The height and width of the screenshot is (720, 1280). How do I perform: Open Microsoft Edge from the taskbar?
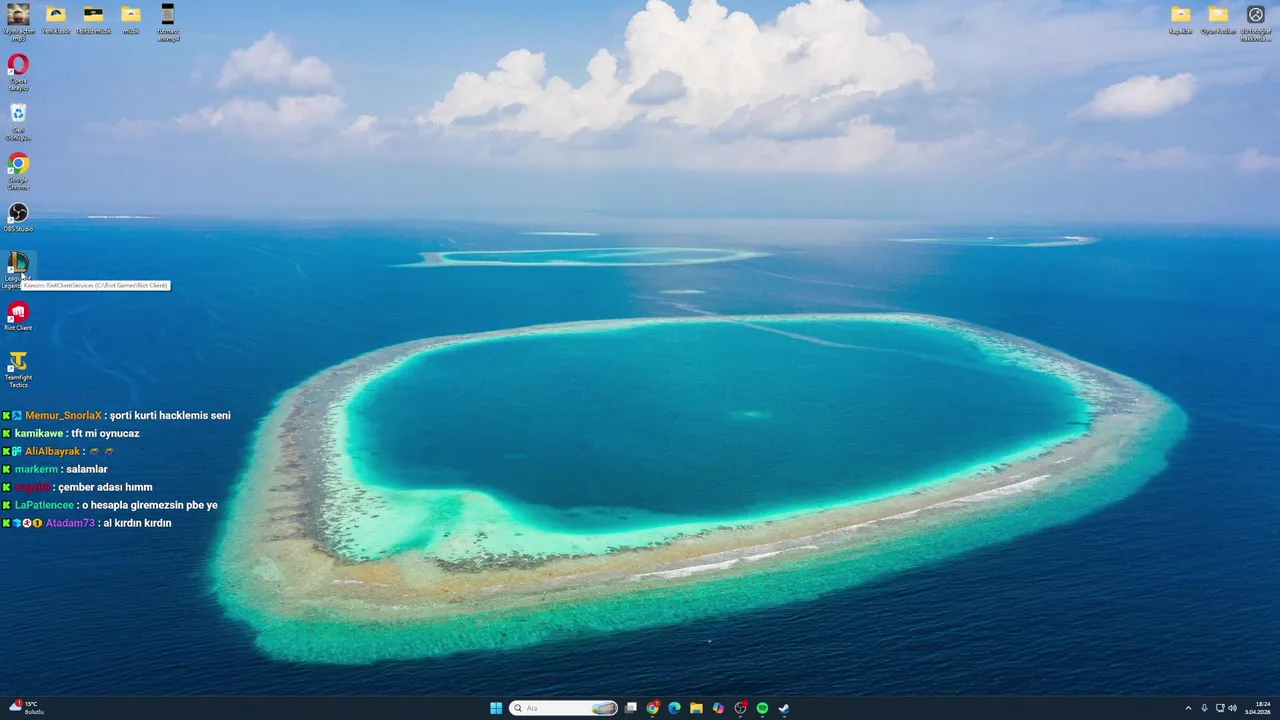point(675,708)
